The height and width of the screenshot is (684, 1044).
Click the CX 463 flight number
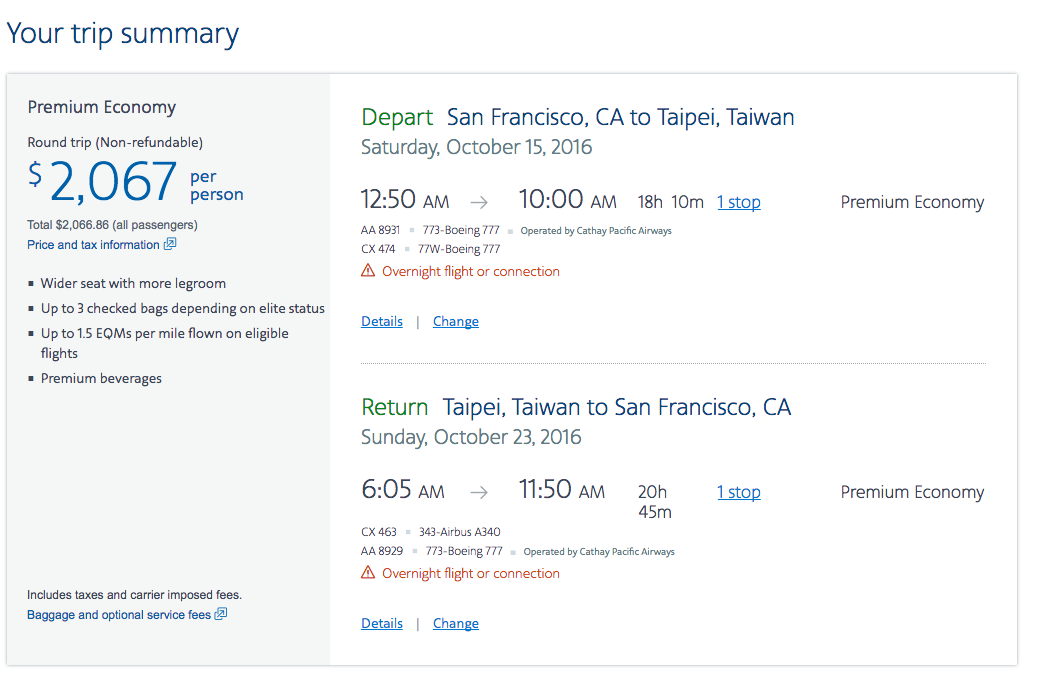tap(378, 532)
